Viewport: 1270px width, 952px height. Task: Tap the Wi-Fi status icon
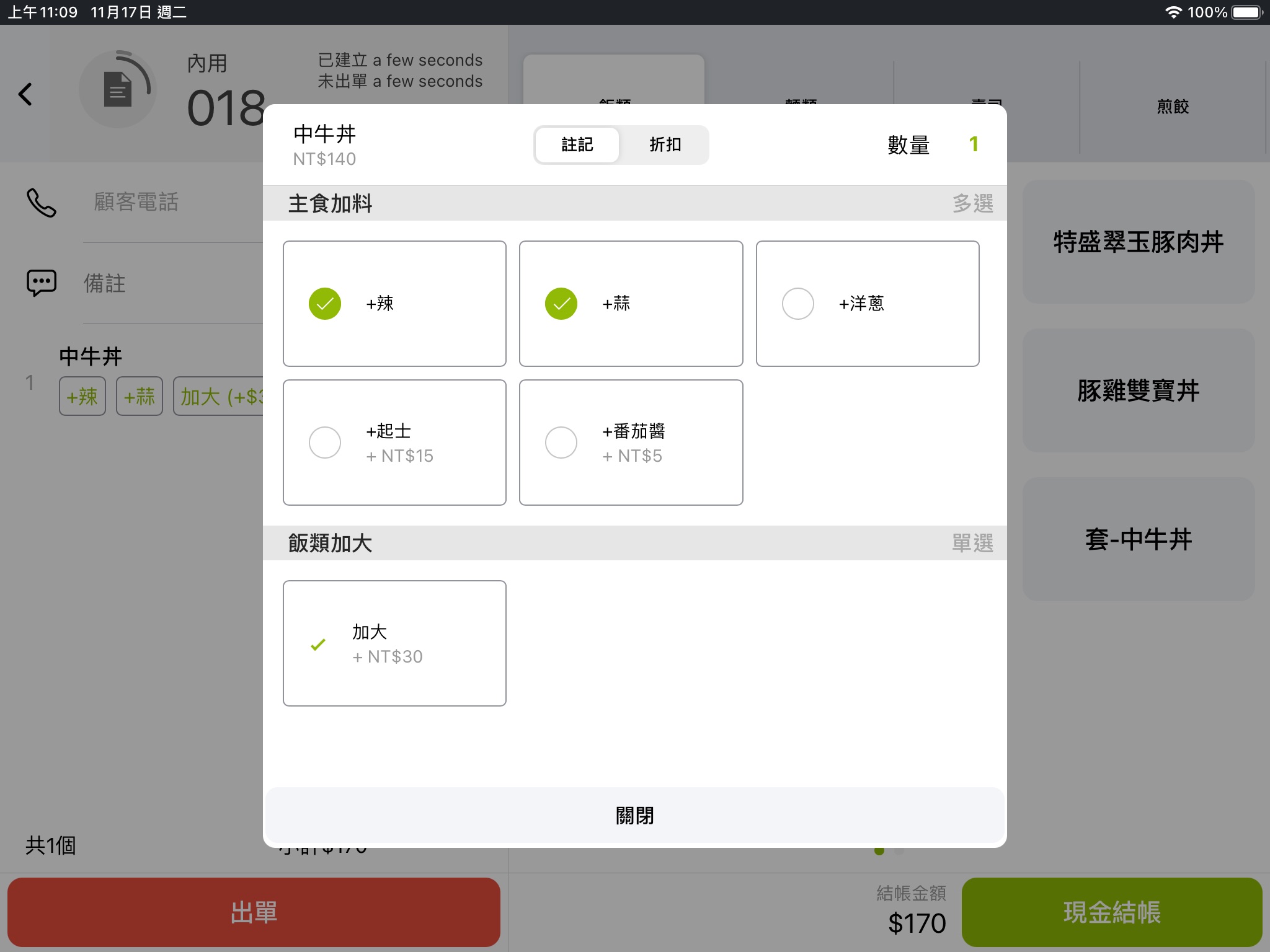[x=1173, y=12]
